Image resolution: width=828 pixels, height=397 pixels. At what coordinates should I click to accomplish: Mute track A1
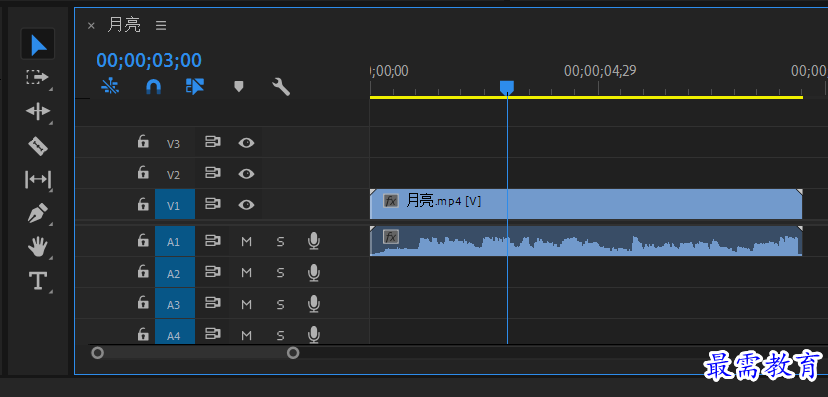click(247, 242)
